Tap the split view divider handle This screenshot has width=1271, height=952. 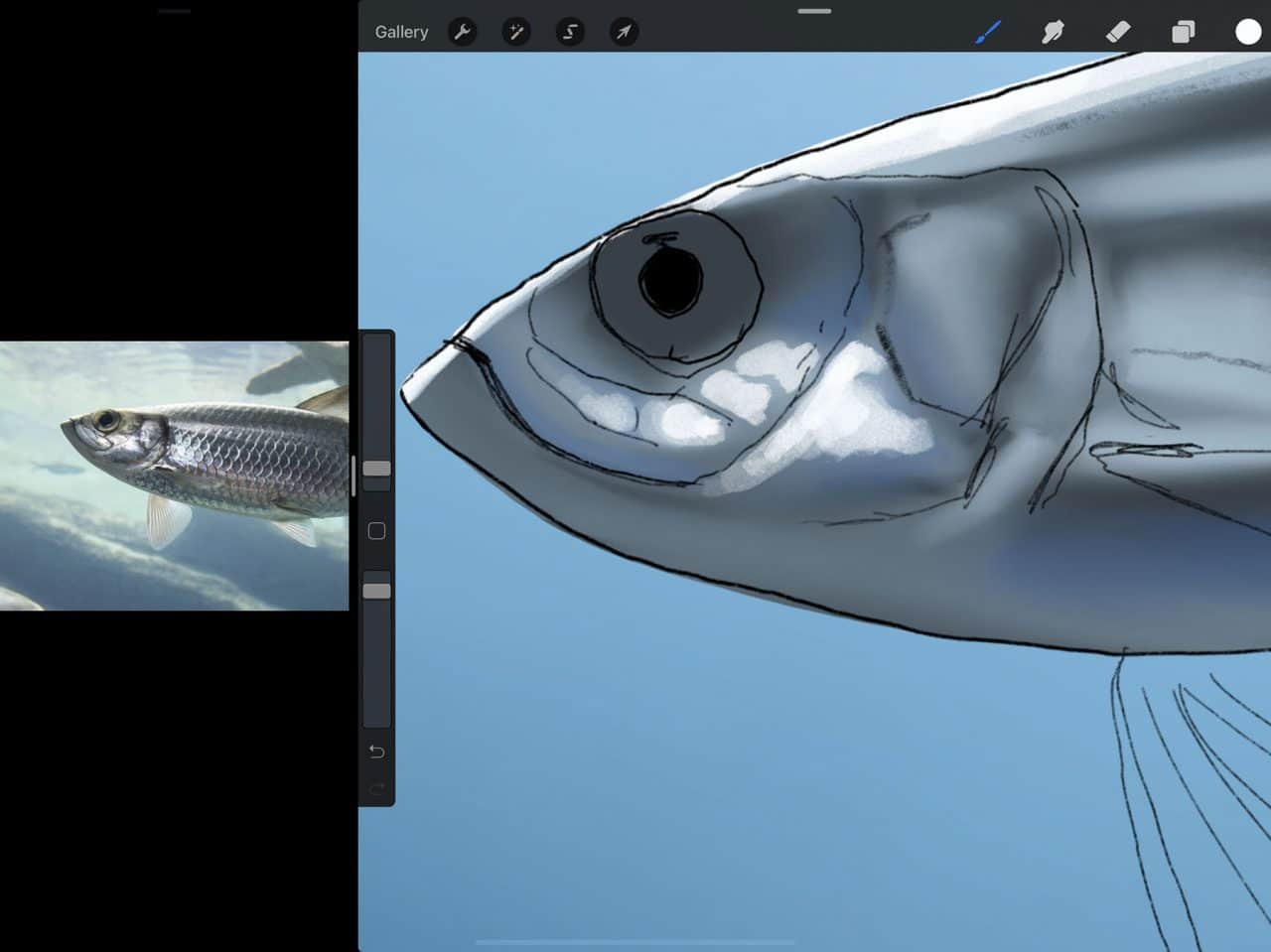point(353,476)
